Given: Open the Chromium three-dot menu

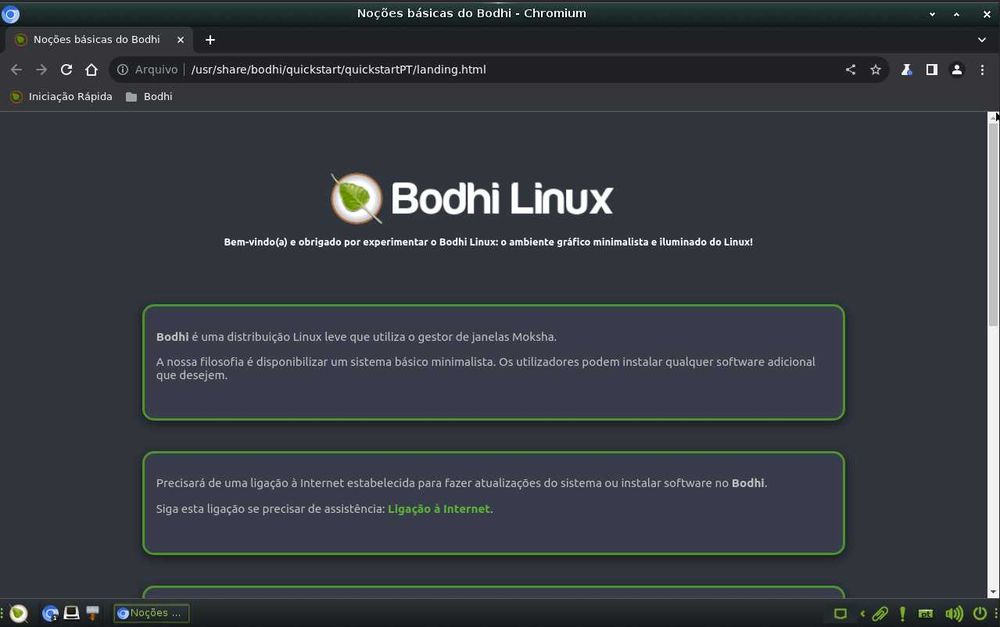Looking at the screenshot, I should [x=982, y=70].
